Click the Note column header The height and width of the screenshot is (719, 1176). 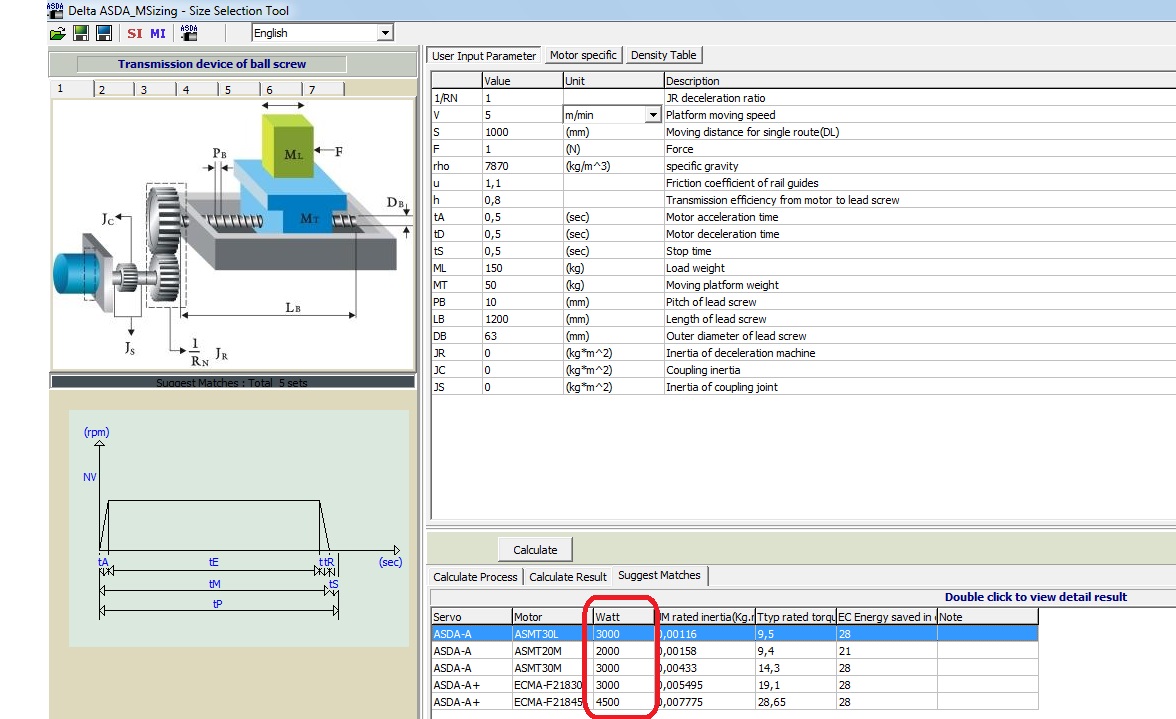click(x=988, y=616)
